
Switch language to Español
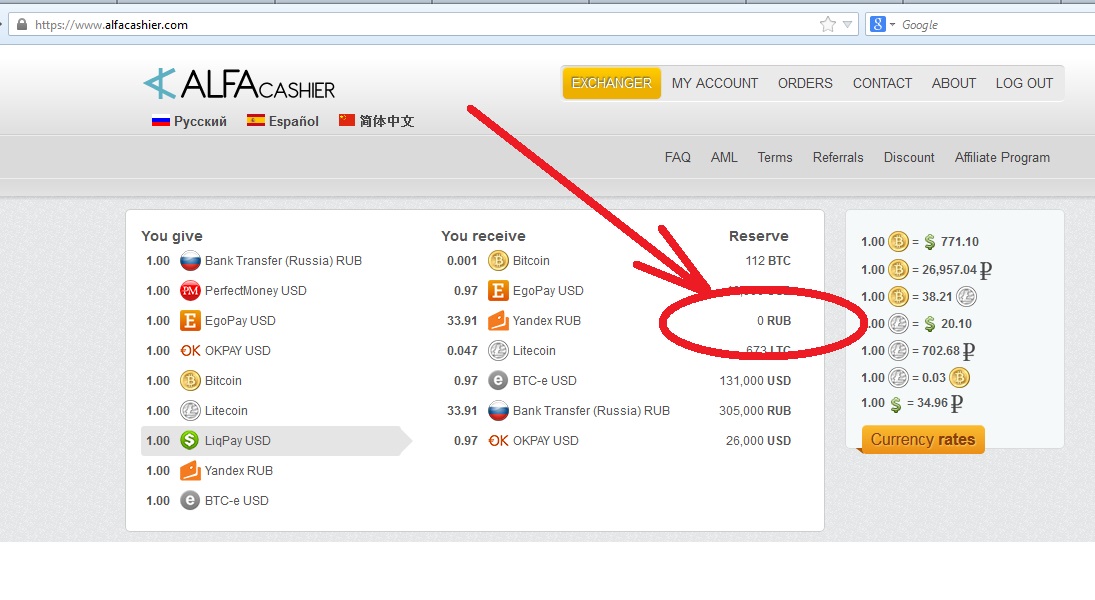click(293, 121)
